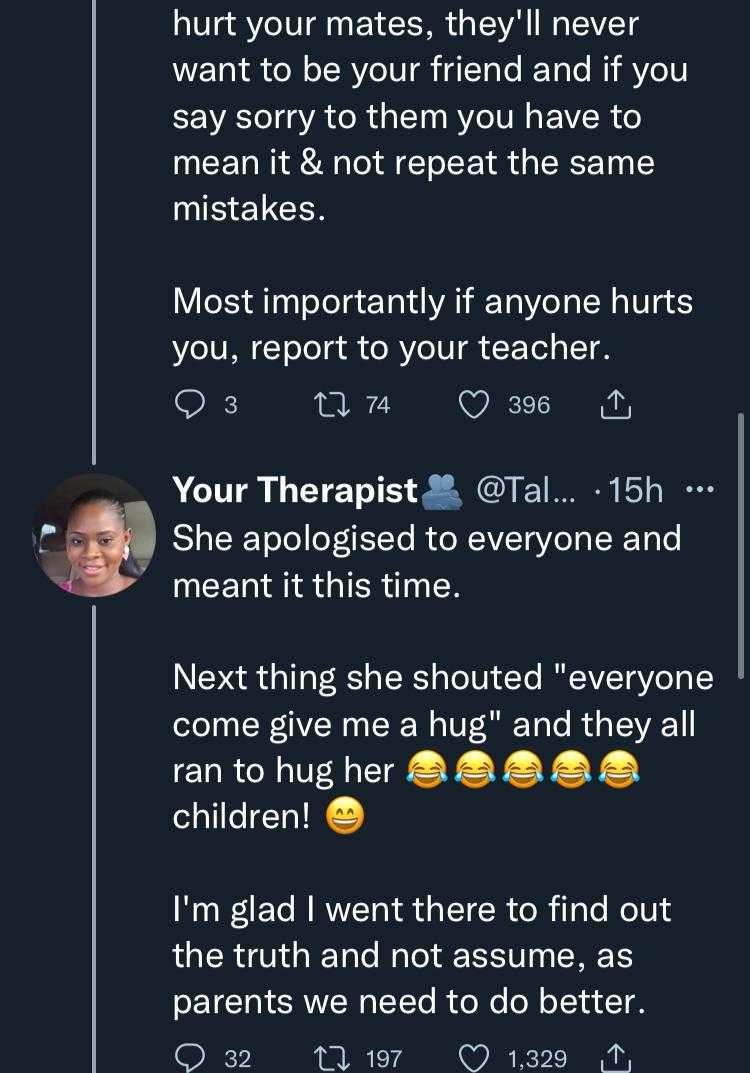The height and width of the screenshot is (1073, 750).
Task: Like the tweet with 1,329 likes
Action: pyautogui.click(x=475, y=1058)
